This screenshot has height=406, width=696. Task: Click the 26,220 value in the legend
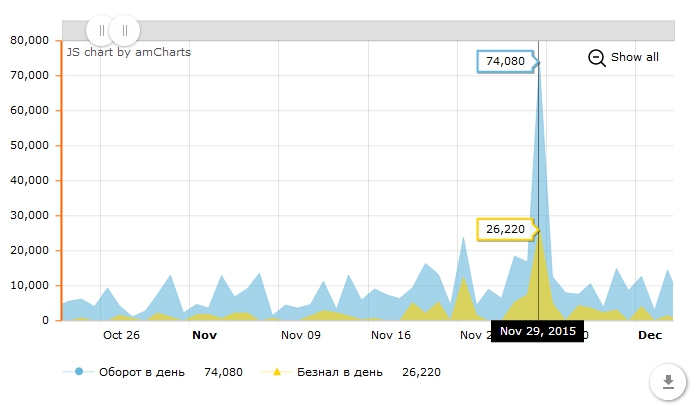(421, 372)
